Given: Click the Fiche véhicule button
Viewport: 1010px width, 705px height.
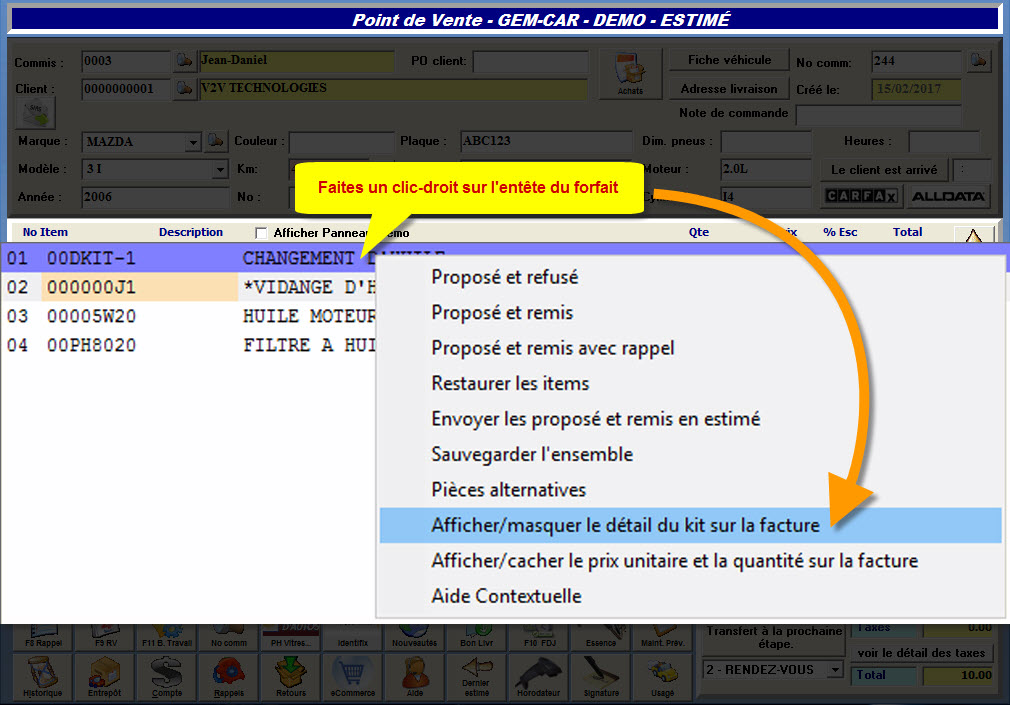Looking at the screenshot, I should (729, 60).
